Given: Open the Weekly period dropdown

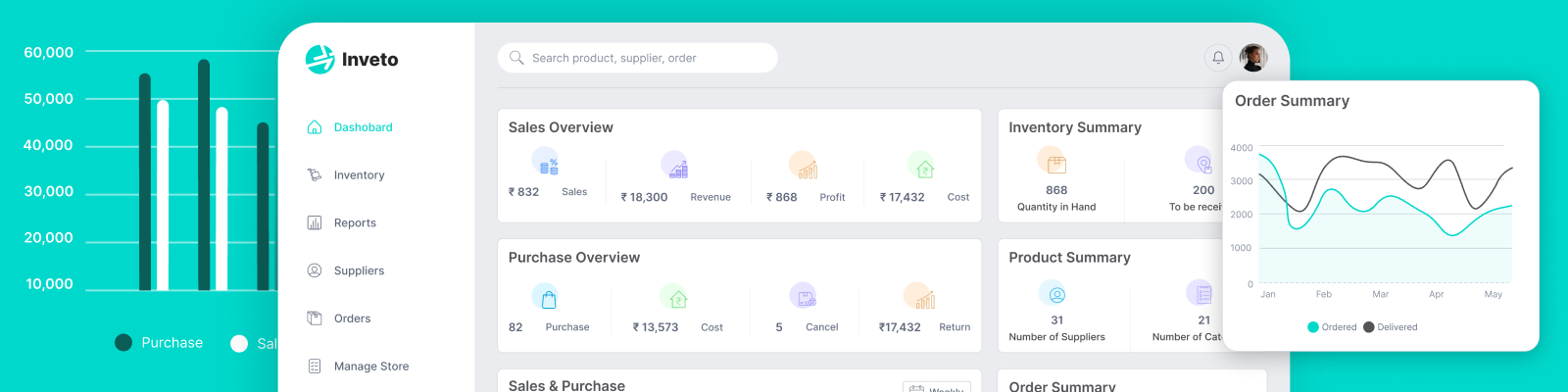Looking at the screenshot, I should tap(937, 388).
